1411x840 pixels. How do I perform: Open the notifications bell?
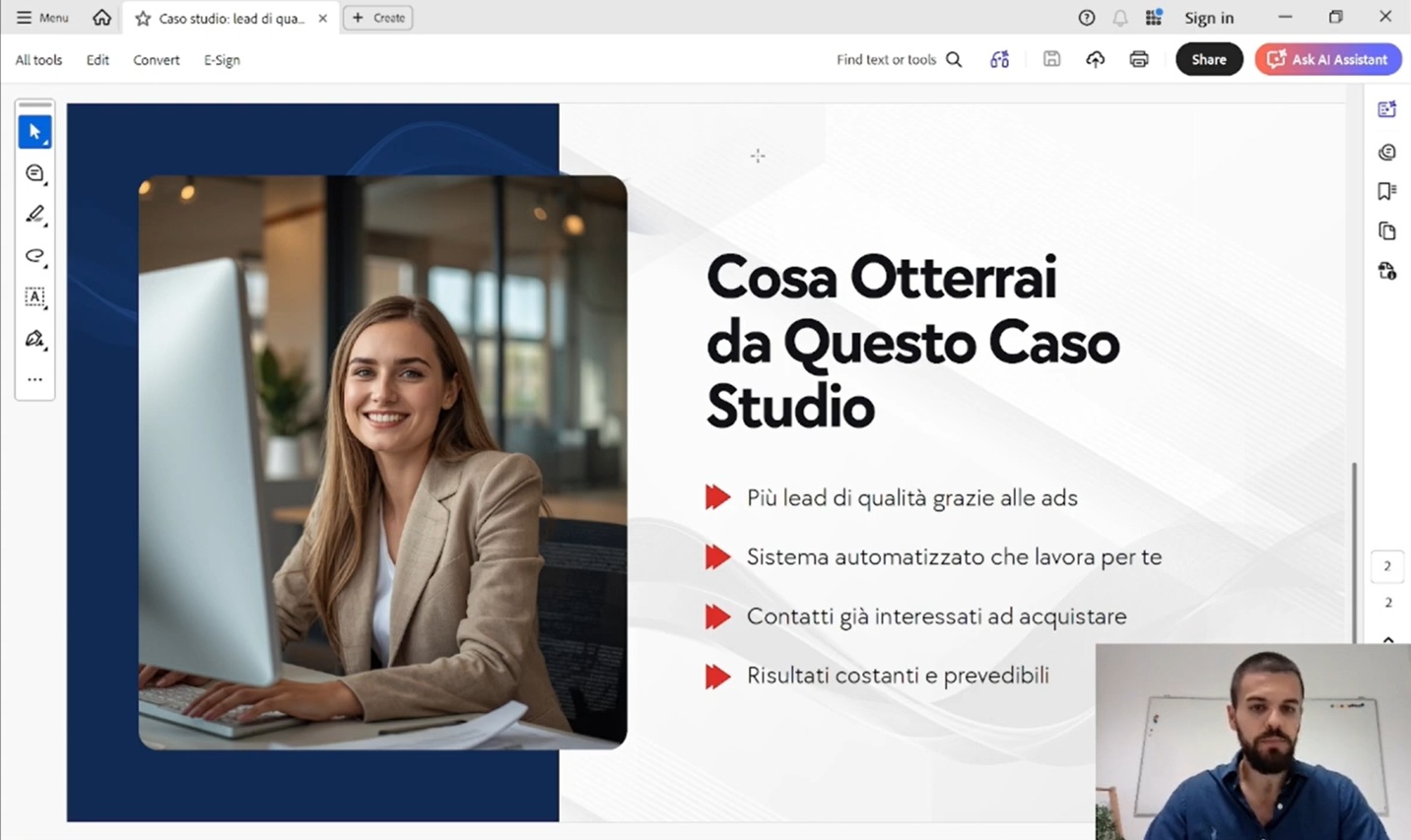pos(1120,18)
